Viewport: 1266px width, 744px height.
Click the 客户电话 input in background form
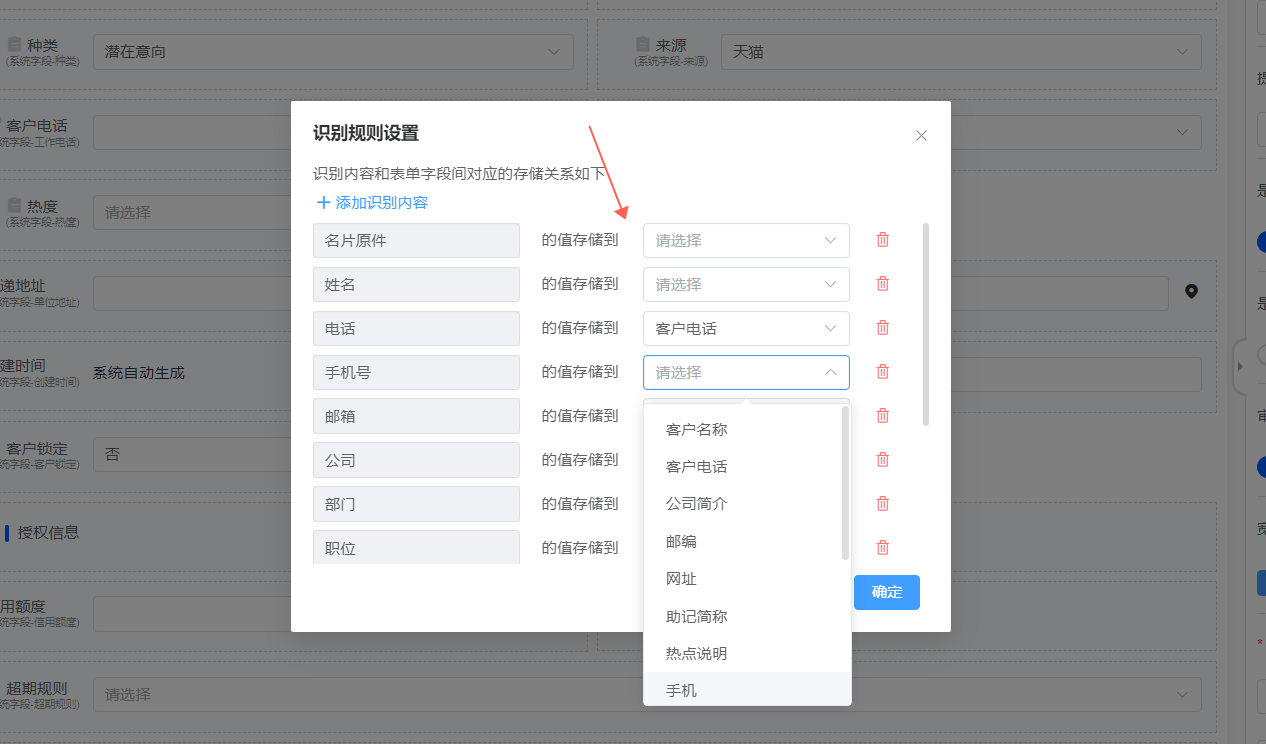(192, 132)
